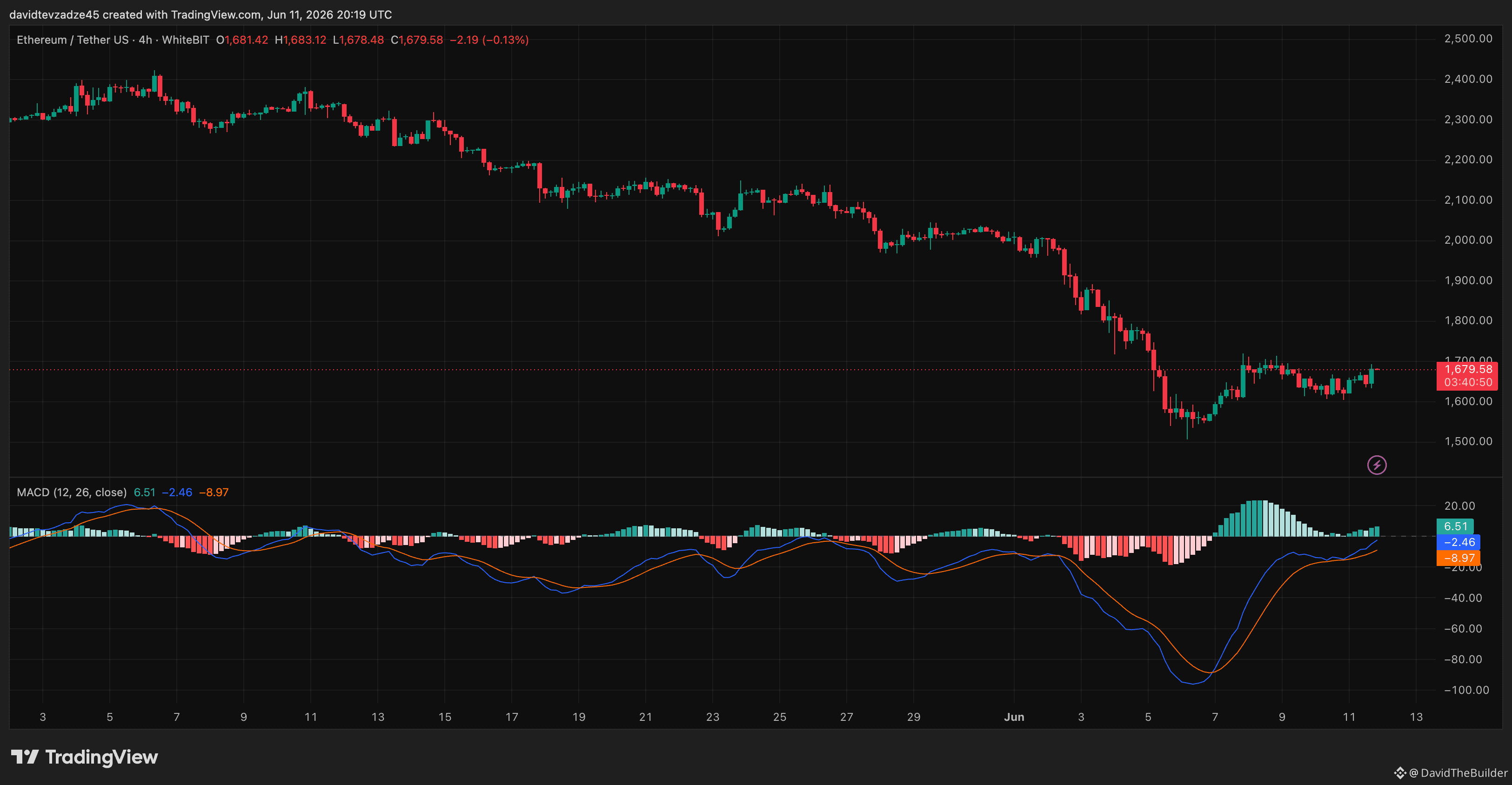Viewport: 1512px width, 785px height.
Task: Click the orange −8.97 value in MACD legend
Action: coord(214,492)
